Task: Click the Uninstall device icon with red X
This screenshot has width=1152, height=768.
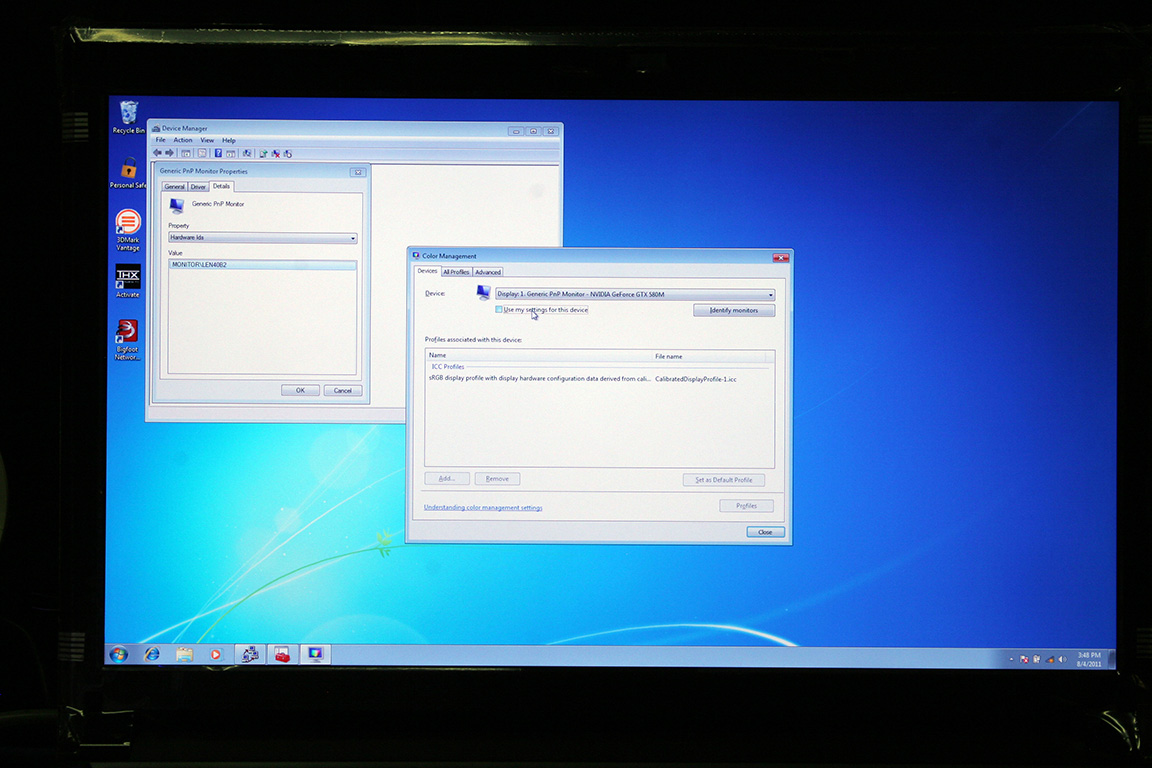Action: pos(276,154)
